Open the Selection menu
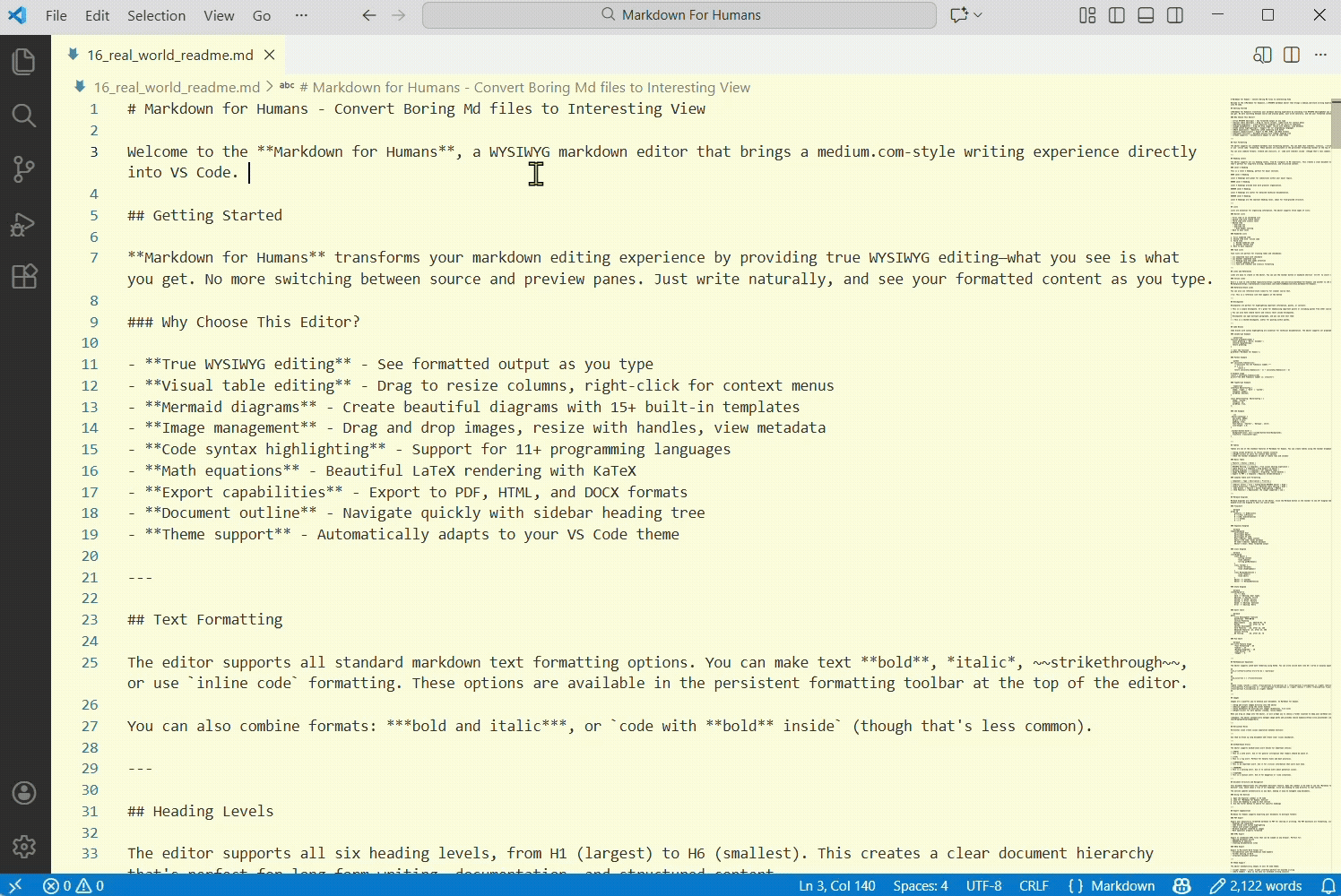The width and height of the screenshot is (1341, 896). pyautogui.click(x=156, y=15)
